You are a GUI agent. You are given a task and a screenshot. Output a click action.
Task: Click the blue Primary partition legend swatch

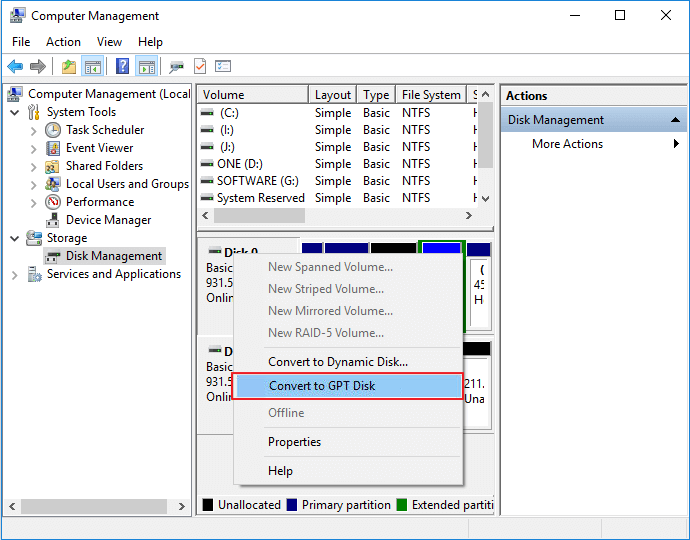(292, 505)
